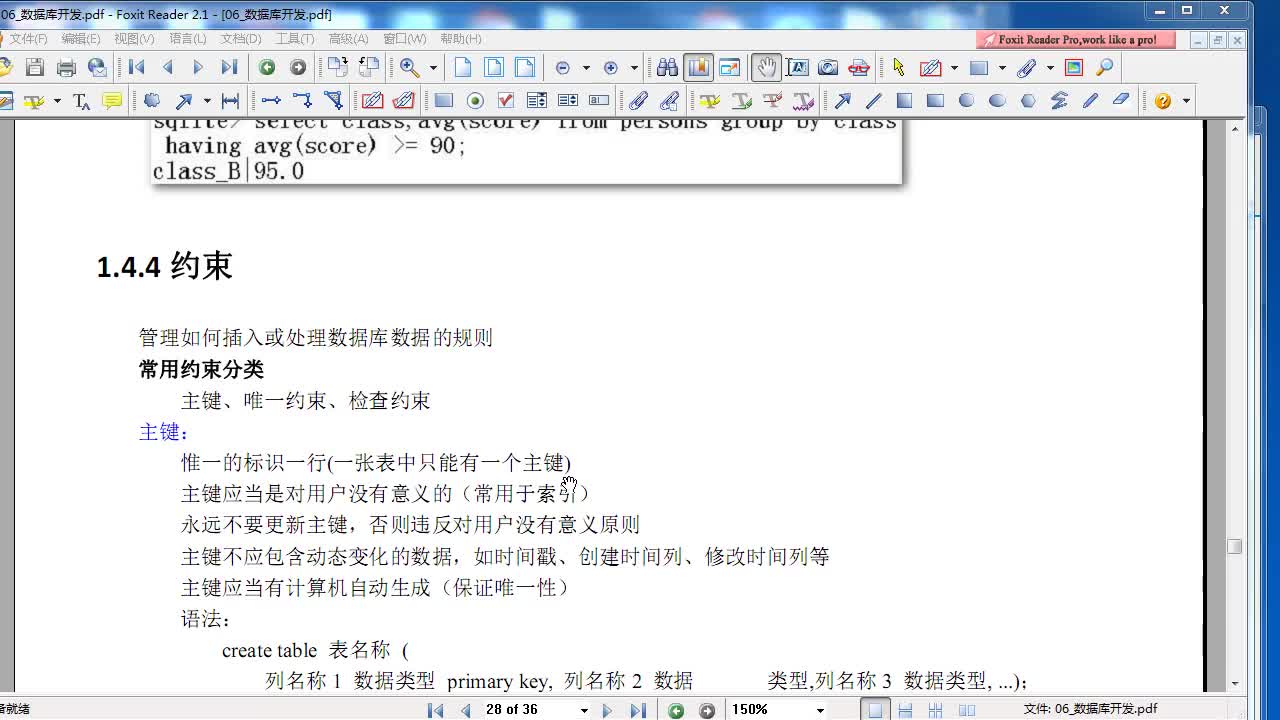1280x720 pixels.
Task: Click the vertical scrollbar thumb
Action: [1235, 547]
